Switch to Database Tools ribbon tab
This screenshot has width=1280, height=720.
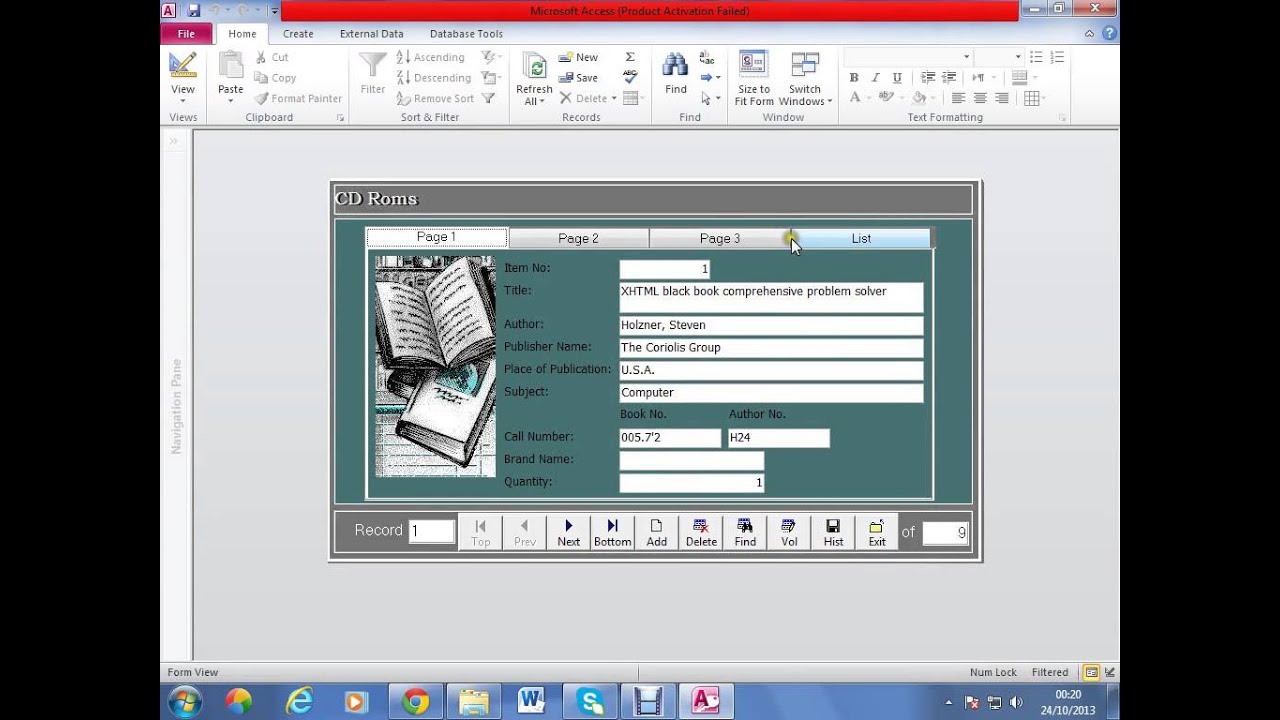click(x=466, y=33)
